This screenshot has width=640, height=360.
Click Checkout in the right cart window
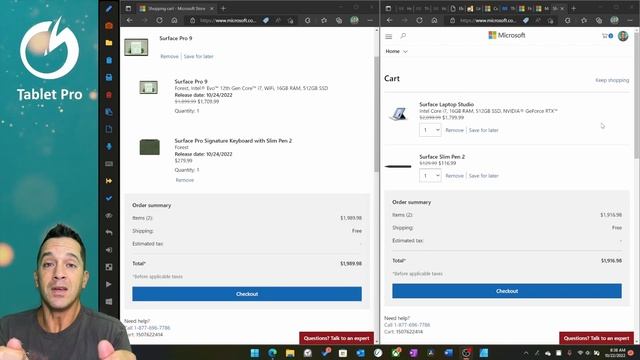(x=507, y=291)
